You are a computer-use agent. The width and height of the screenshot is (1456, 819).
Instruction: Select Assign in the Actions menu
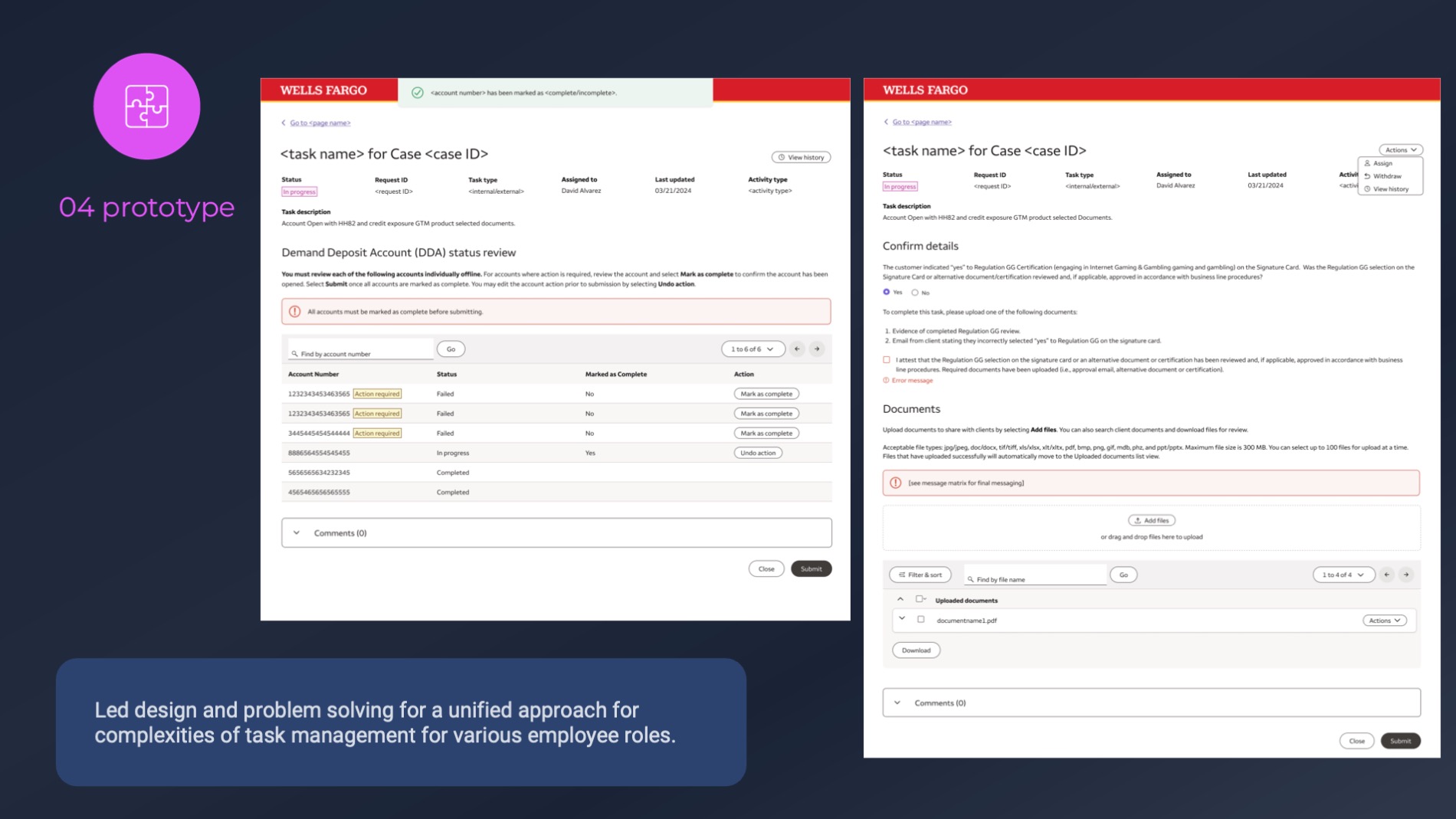[x=1382, y=163]
